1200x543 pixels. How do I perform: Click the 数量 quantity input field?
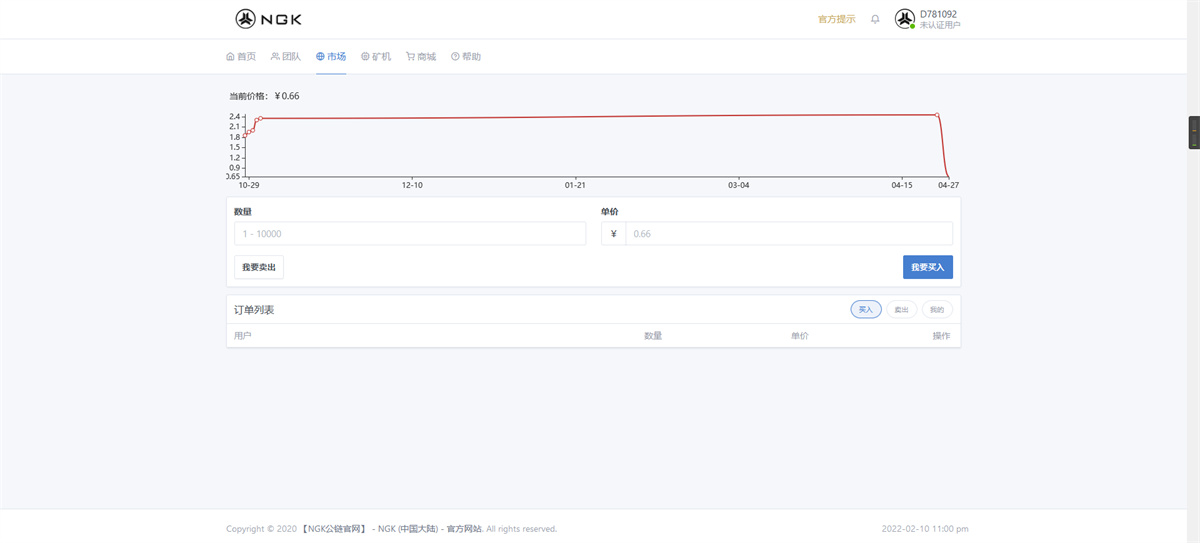pyautogui.click(x=410, y=234)
